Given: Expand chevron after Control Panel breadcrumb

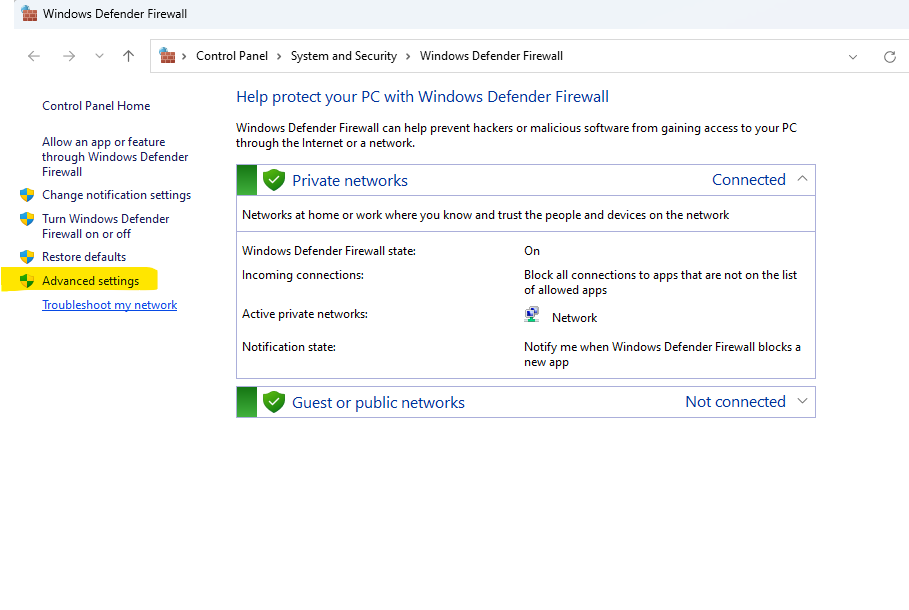Looking at the screenshot, I should tap(279, 56).
